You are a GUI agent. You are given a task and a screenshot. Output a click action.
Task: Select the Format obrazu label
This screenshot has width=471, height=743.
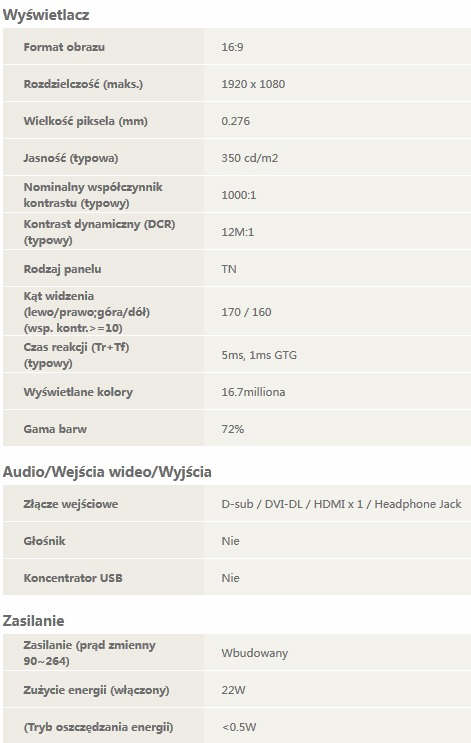tap(64, 47)
